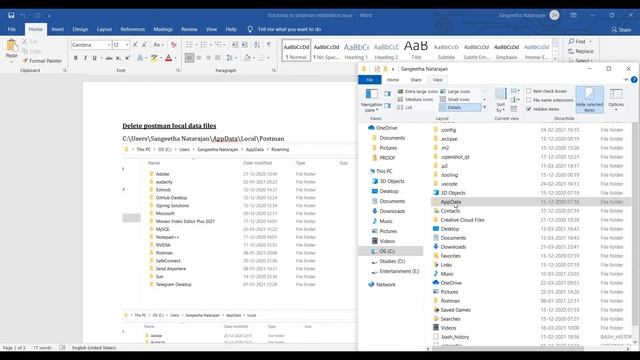Viewport: 640px width, 360px height.
Task: Open the font size dropdown
Action: click(127, 45)
